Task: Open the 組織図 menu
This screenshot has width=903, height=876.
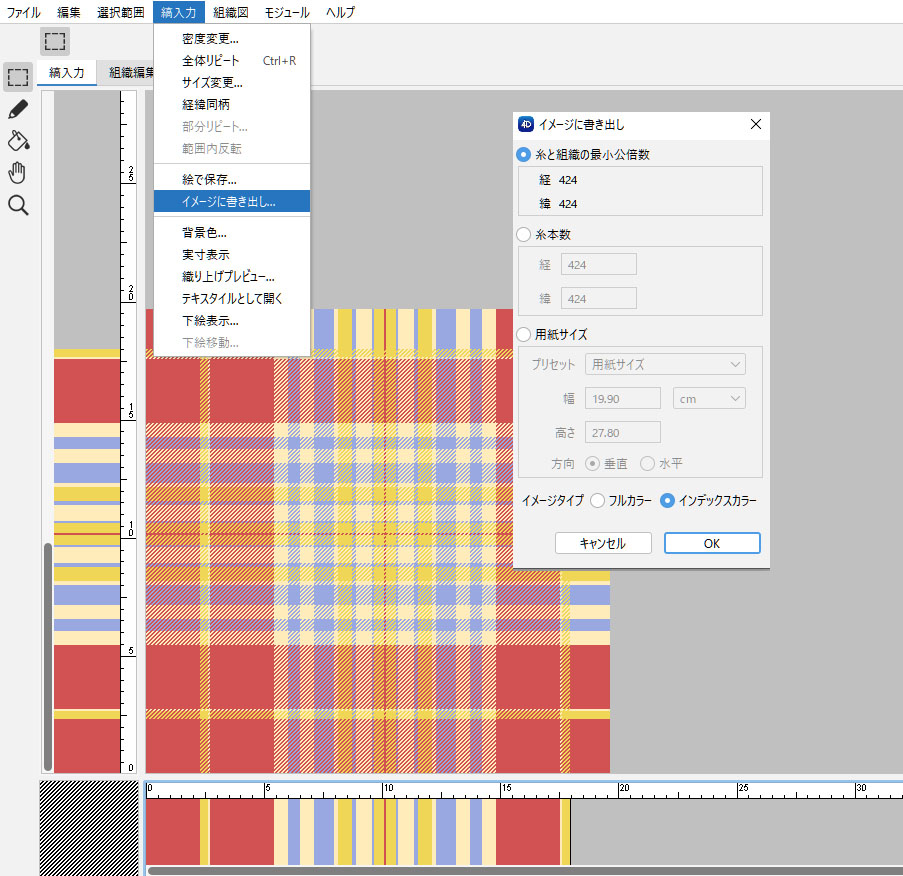Action: pos(231,12)
